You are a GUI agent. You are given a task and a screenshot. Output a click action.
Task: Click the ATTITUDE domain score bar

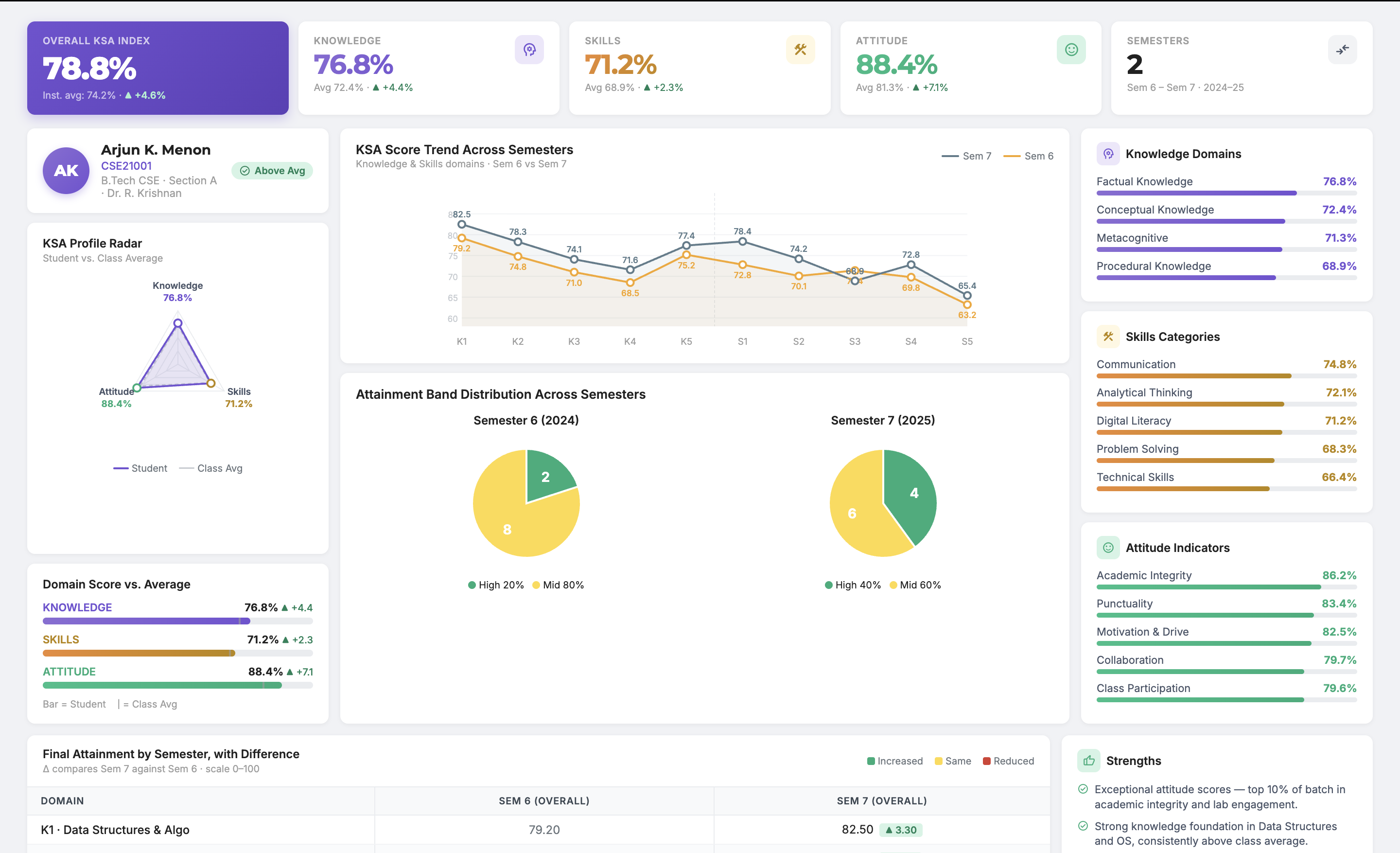177,685
